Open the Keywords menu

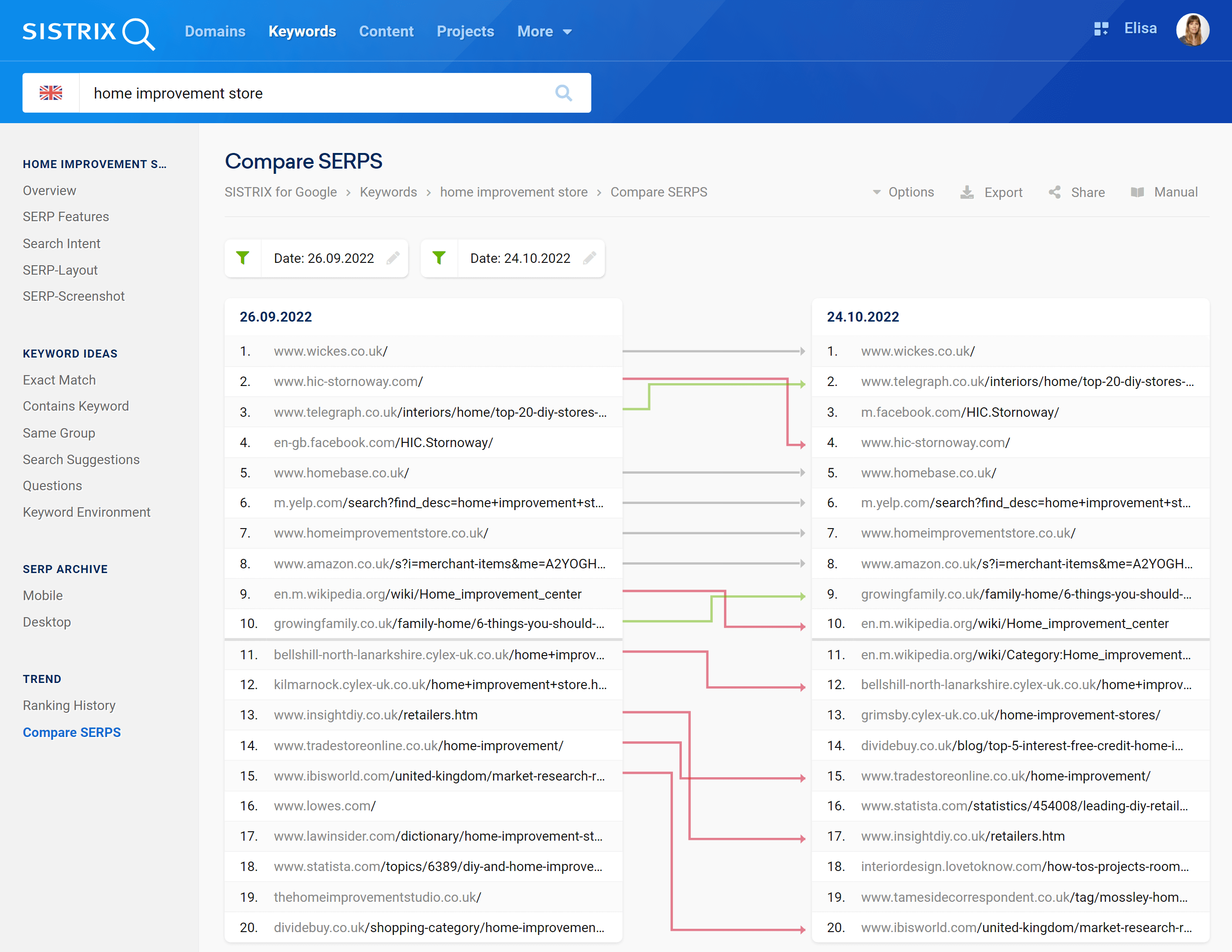tap(302, 32)
